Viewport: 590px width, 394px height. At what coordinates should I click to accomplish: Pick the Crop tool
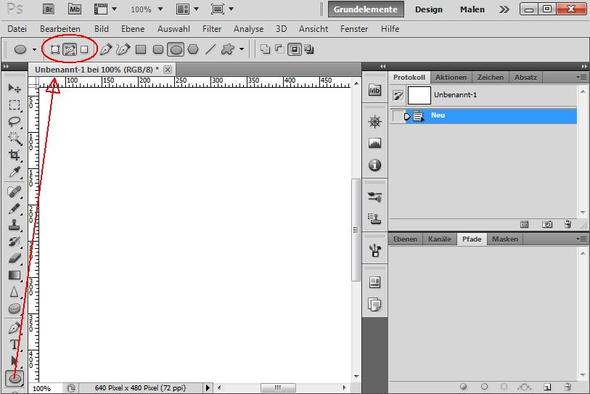[14, 155]
